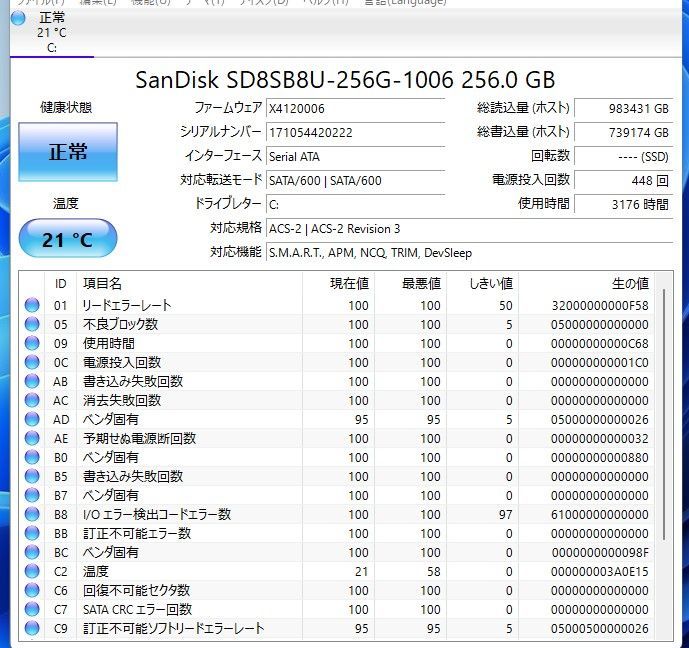Click the supported features field with TRIM
The height and width of the screenshot is (648, 689).
click(x=470, y=253)
